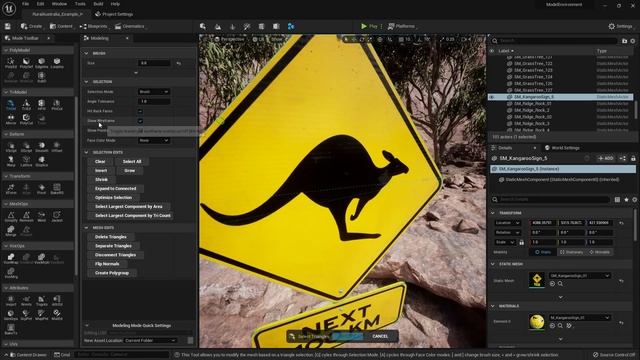
Task: Open the Location type dropdown
Action: coord(507,223)
